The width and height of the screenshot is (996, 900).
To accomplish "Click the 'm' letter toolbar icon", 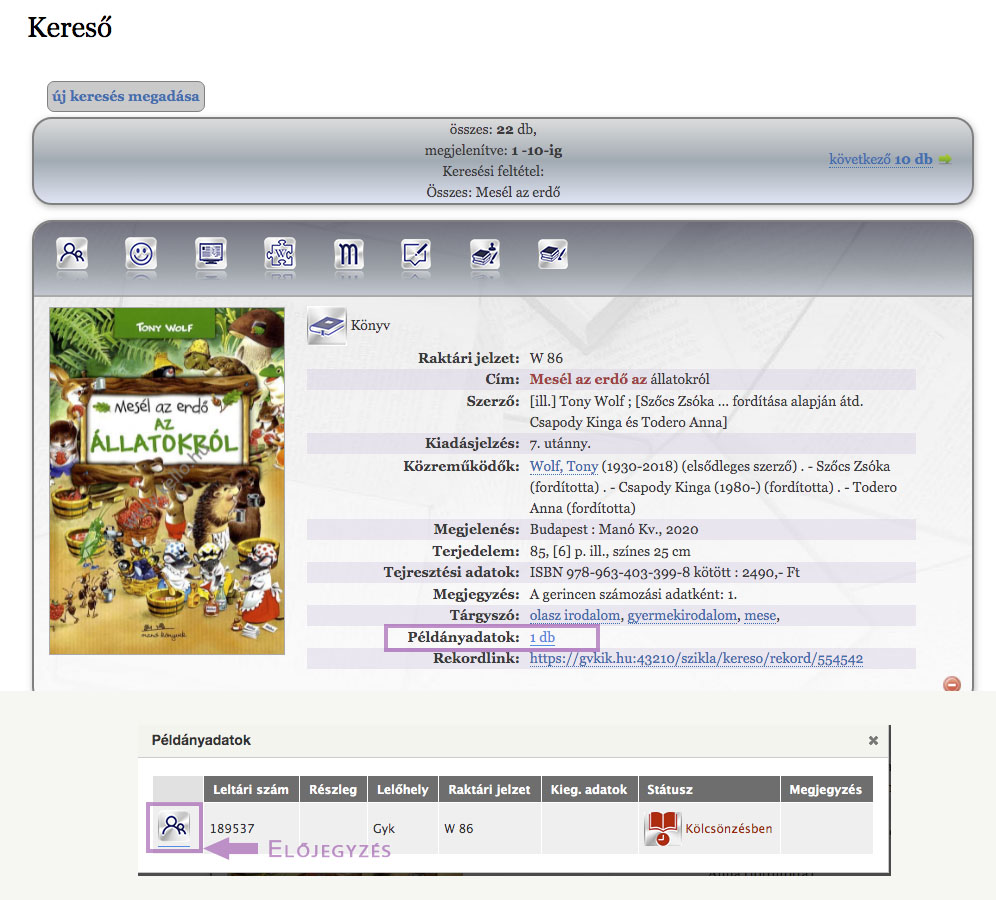I will 348,253.
